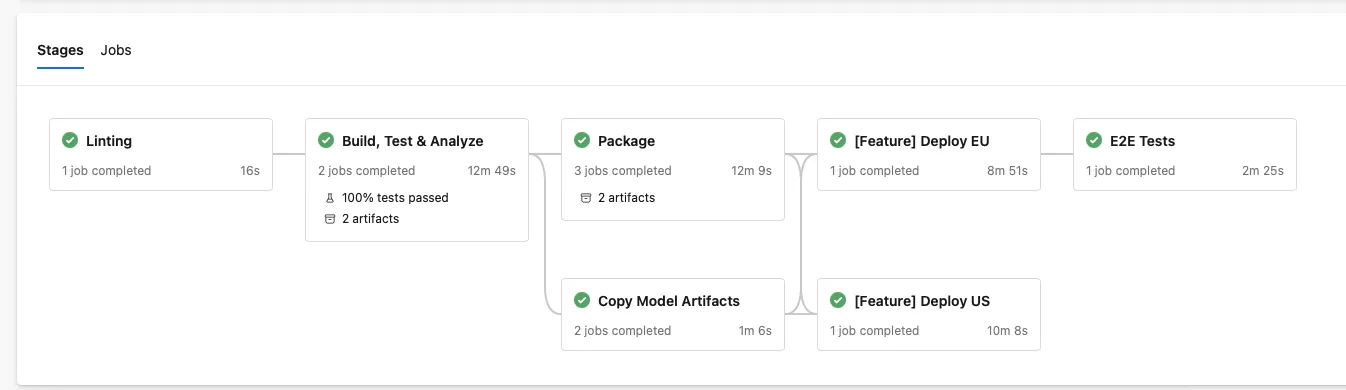Click the success icon on Copy Model Artifacts
The image size is (1346, 390).
pos(582,301)
